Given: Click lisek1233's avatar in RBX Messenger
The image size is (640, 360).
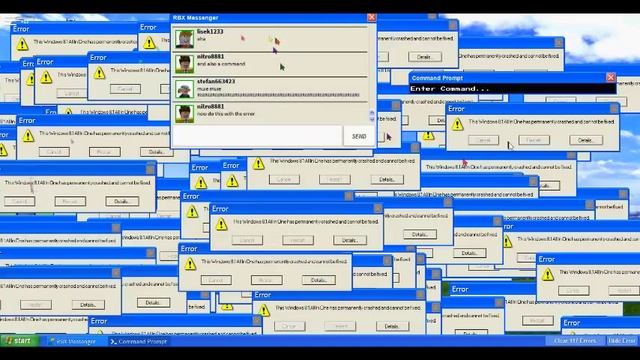Looking at the screenshot, I should 184,39.
